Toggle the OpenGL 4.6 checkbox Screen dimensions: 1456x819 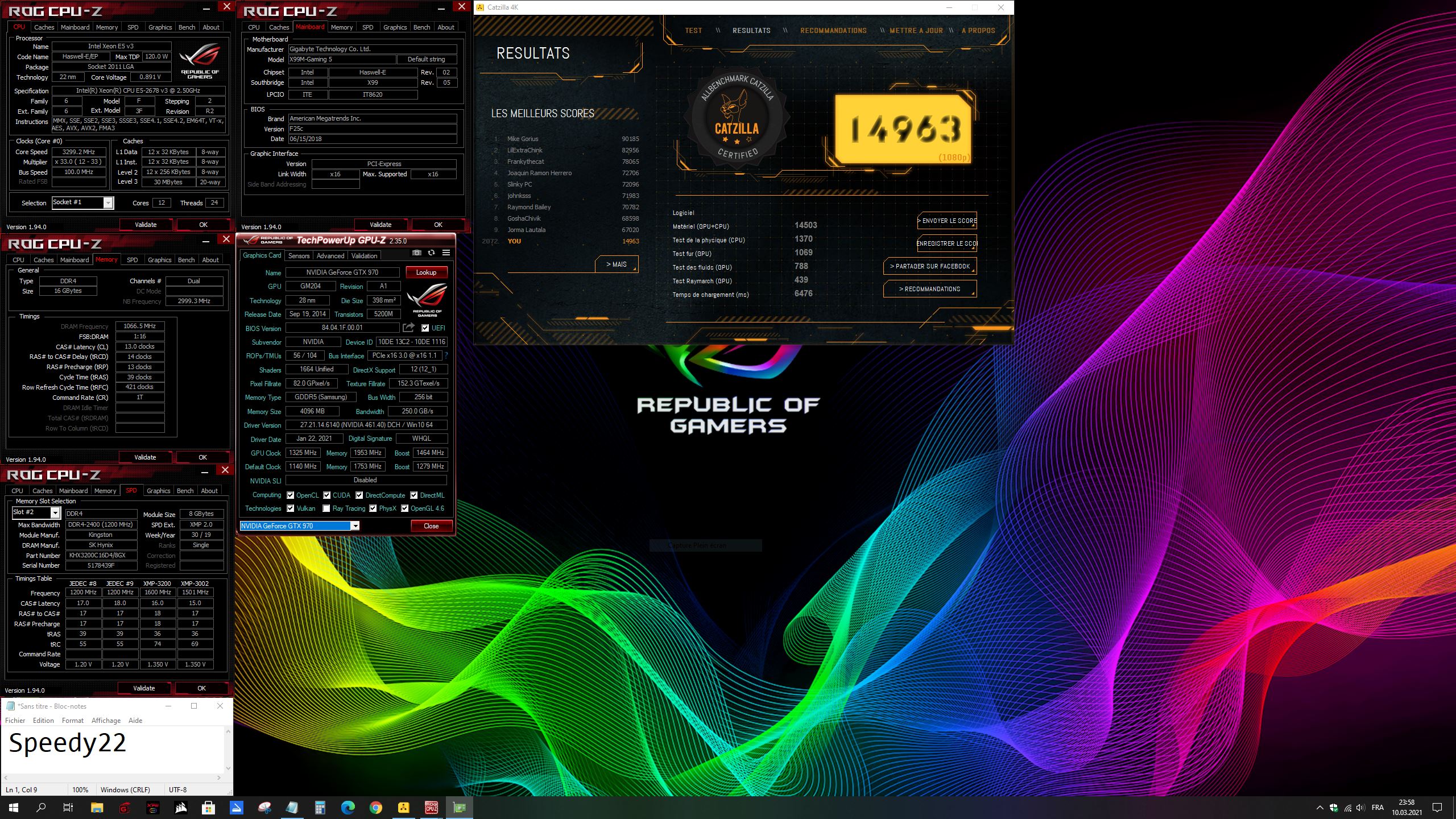(404, 508)
